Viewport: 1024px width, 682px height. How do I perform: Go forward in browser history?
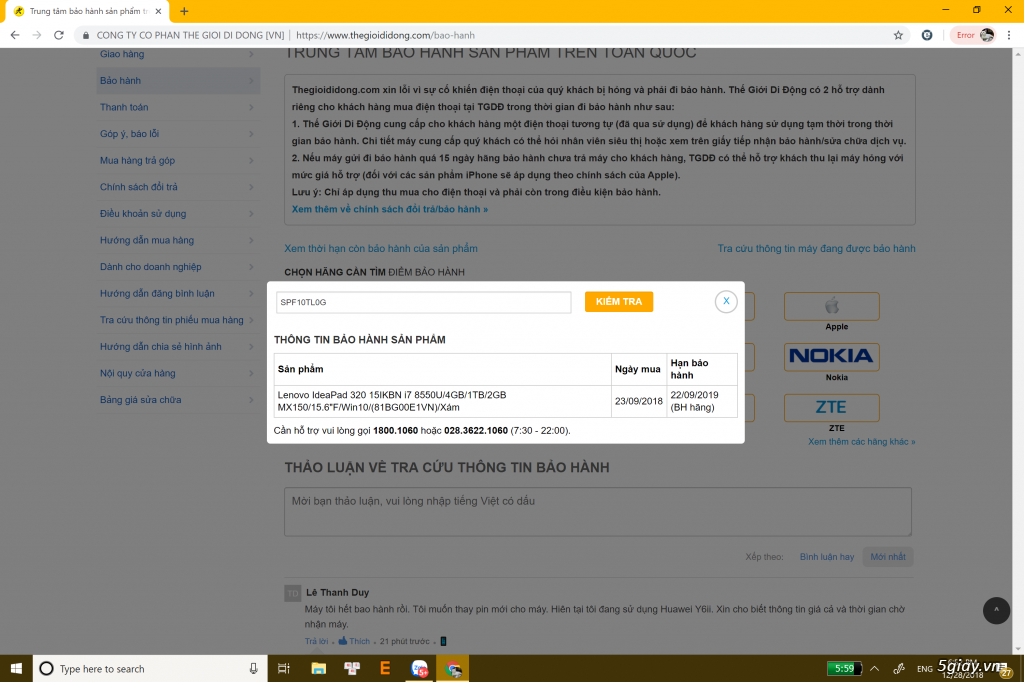click(x=37, y=35)
